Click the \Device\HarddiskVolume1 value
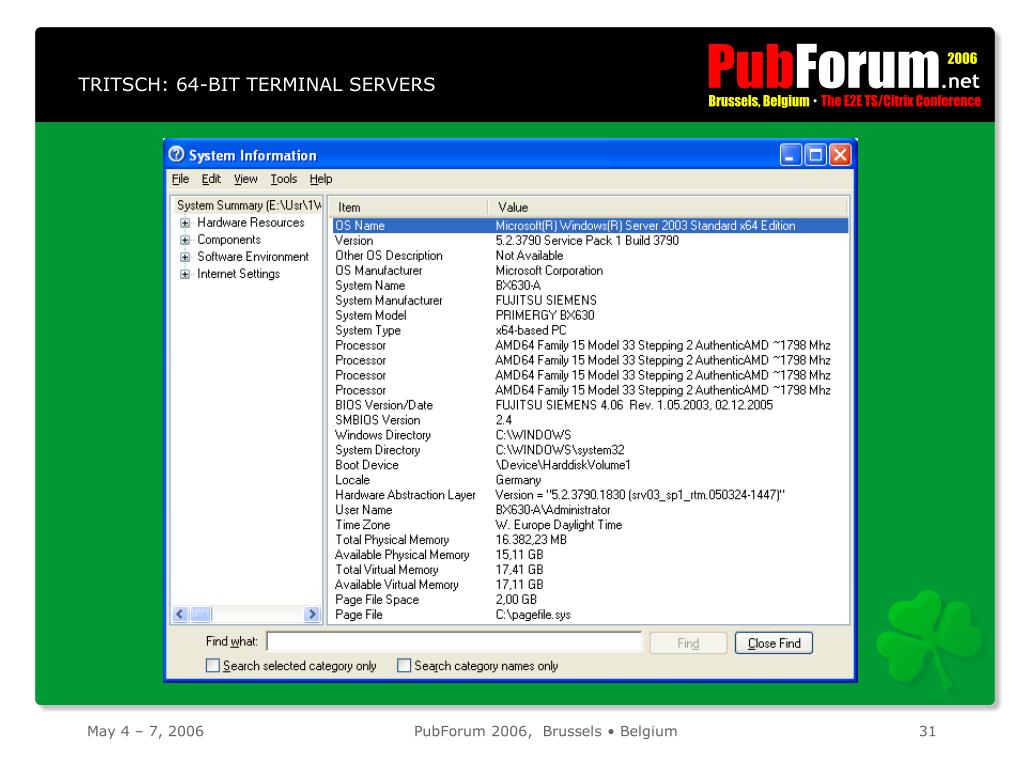 pos(563,465)
